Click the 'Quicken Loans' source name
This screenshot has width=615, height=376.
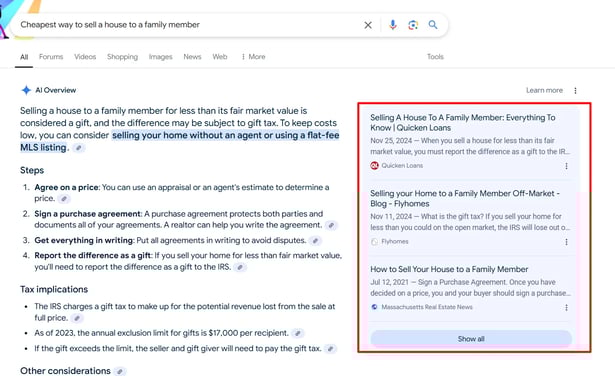402,166
